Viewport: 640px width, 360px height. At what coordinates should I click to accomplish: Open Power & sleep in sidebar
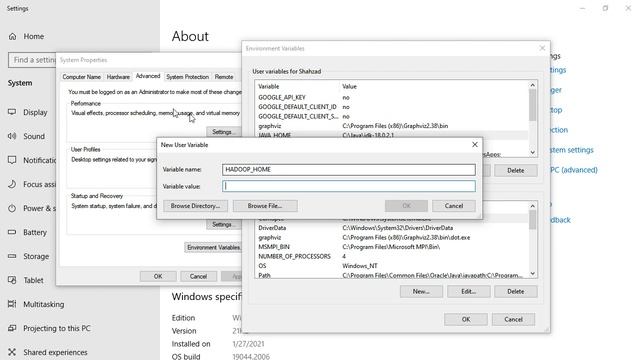click(x=32, y=209)
